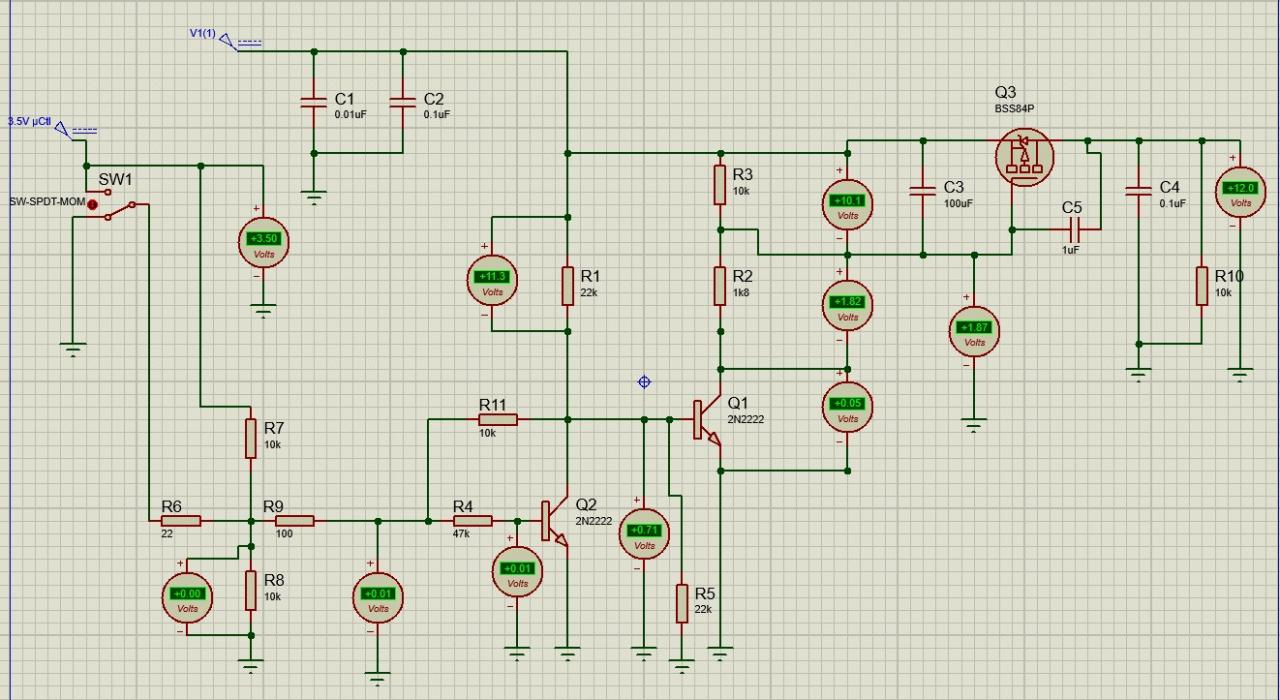Click the ground symbol below C4
1280x700 pixels.
tap(1137, 376)
